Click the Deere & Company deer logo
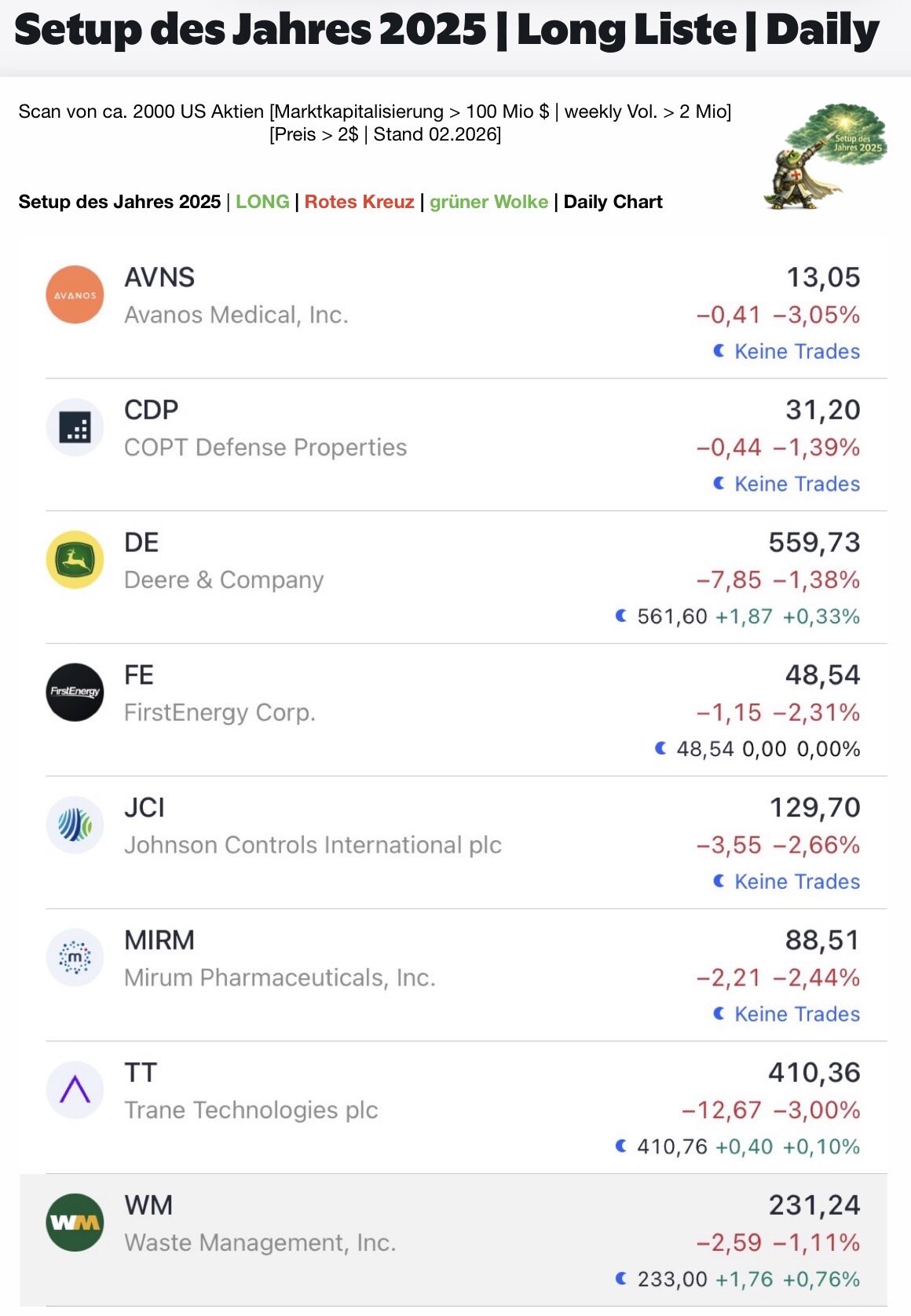The height and width of the screenshot is (1316, 911). click(75, 561)
